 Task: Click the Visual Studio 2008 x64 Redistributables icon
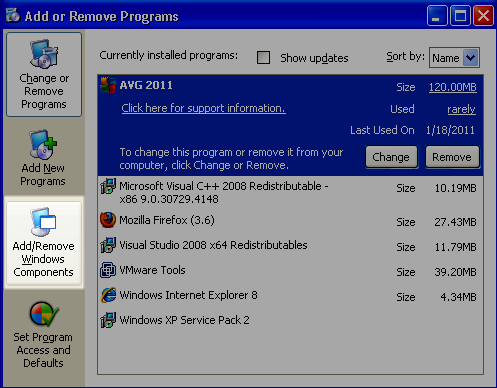click(108, 245)
